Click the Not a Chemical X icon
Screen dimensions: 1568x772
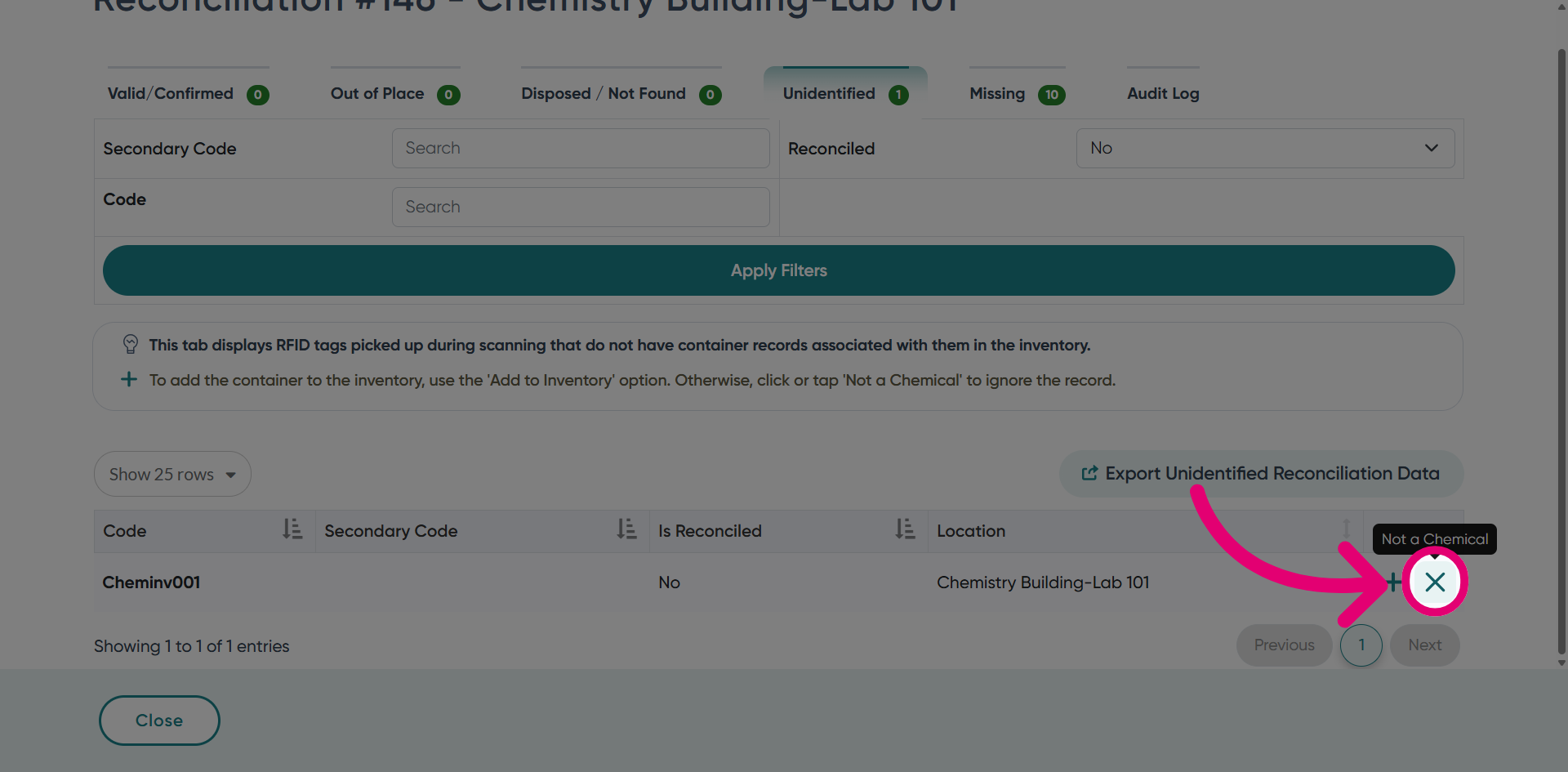(x=1435, y=582)
